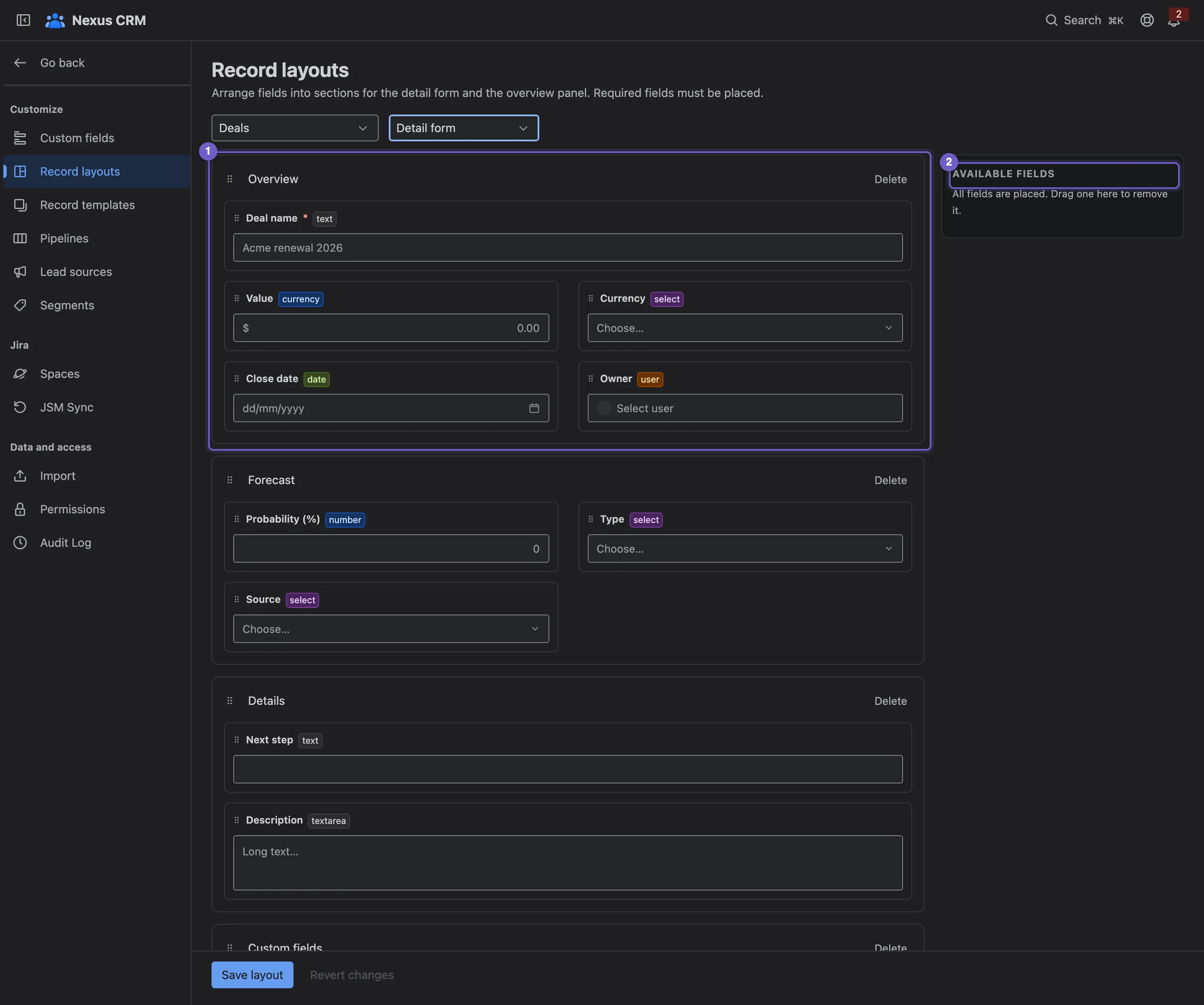Grab the Description field drag handle
1204x1005 pixels.
point(237,820)
